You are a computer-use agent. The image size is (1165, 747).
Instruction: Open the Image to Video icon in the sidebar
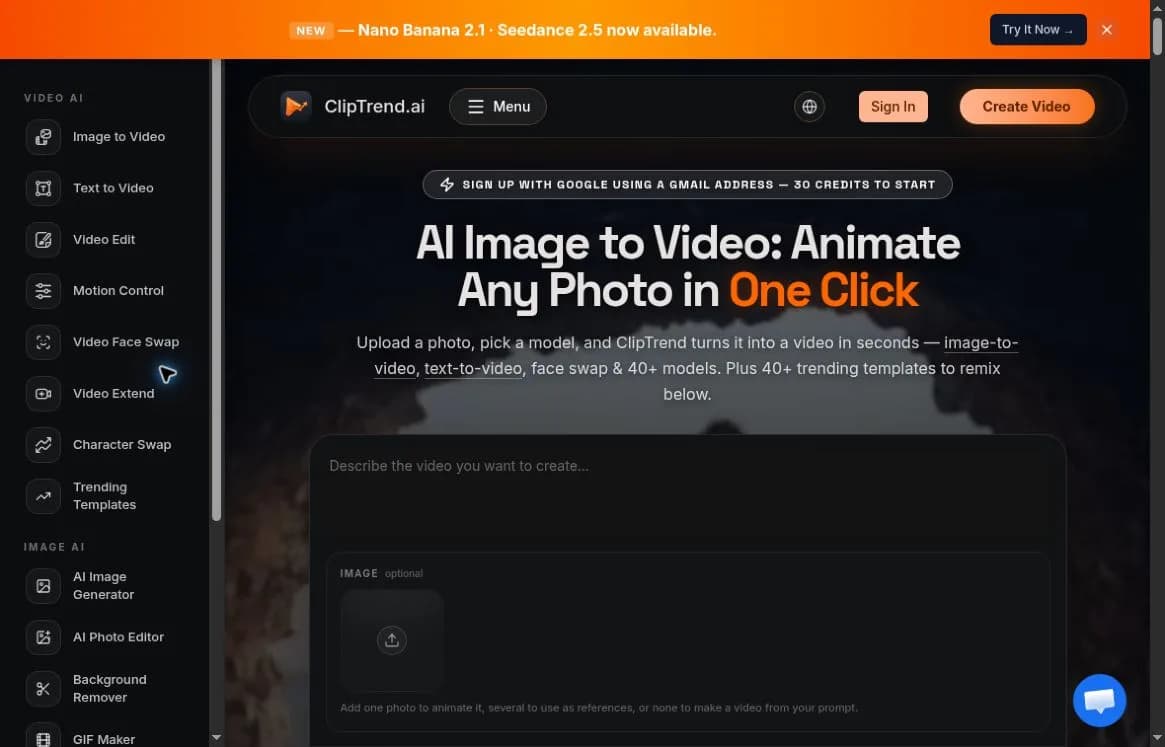[x=43, y=137]
